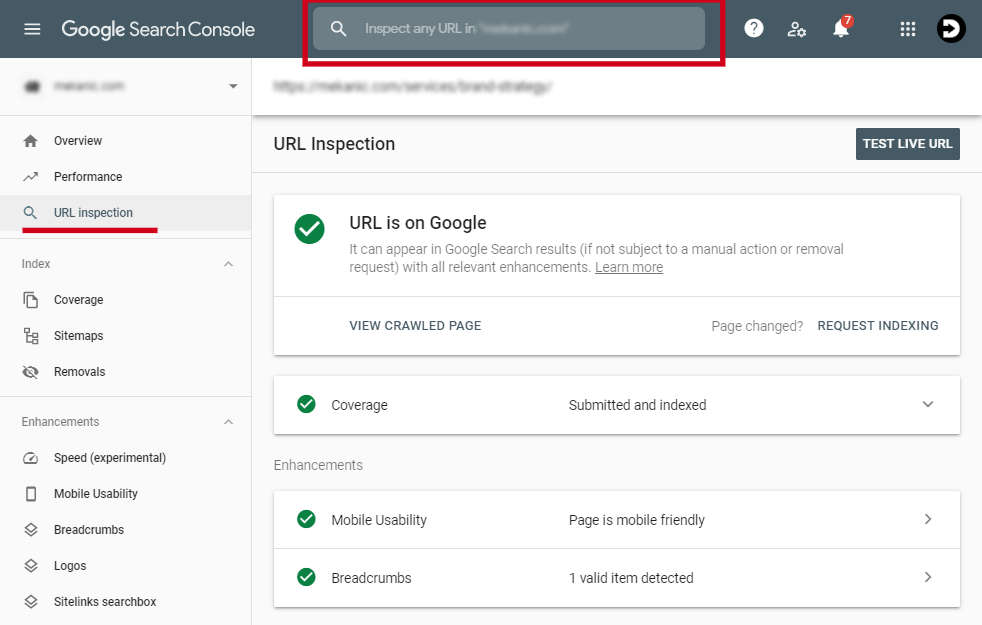This screenshot has width=982, height=625.
Task: Click the Overview home icon
Action: pyautogui.click(x=30, y=141)
